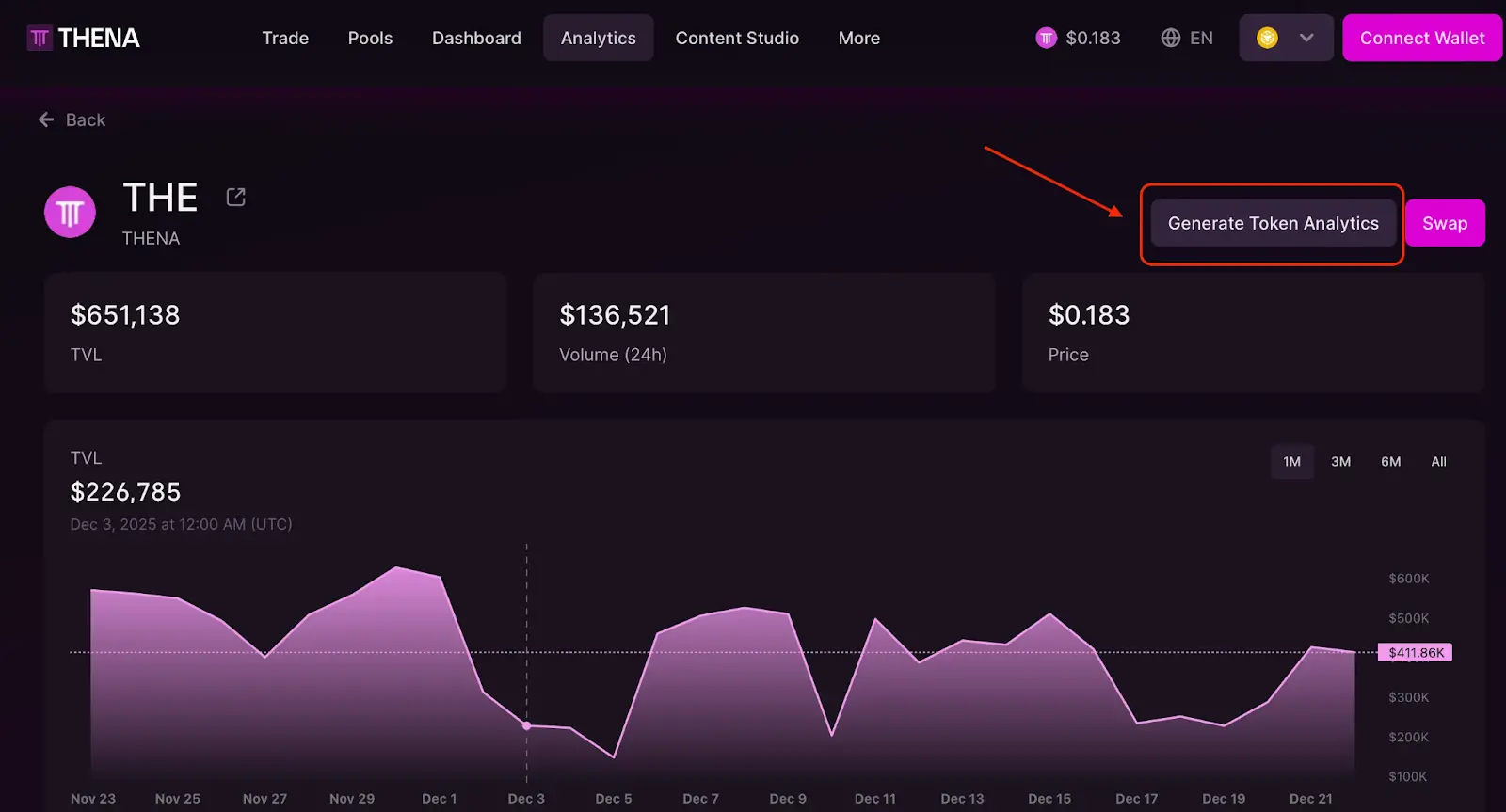The image size is (1506, 812).
Task: Click the globe language icon
Action: pos(1170,38)
